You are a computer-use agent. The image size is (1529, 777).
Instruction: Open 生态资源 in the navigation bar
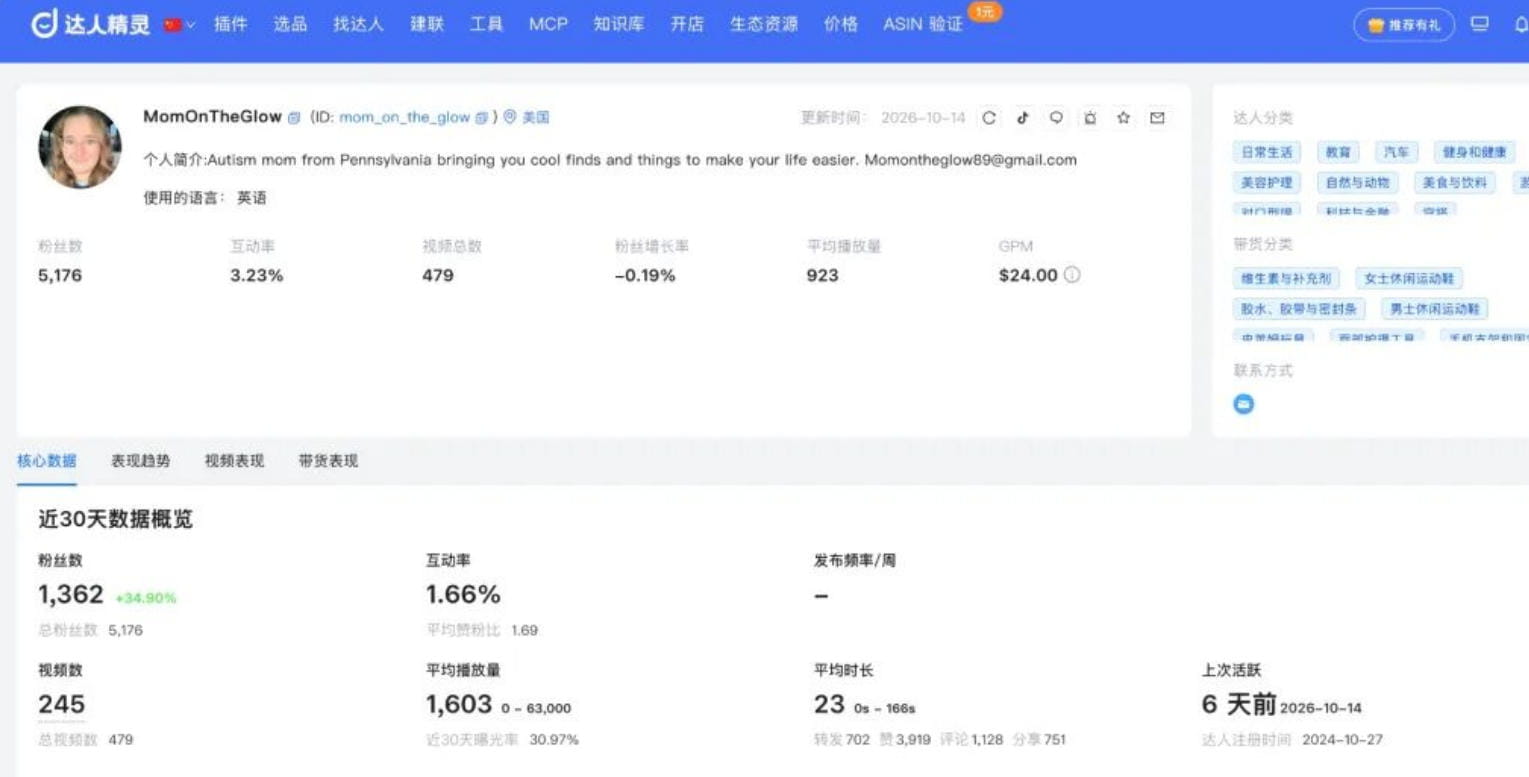764,24
